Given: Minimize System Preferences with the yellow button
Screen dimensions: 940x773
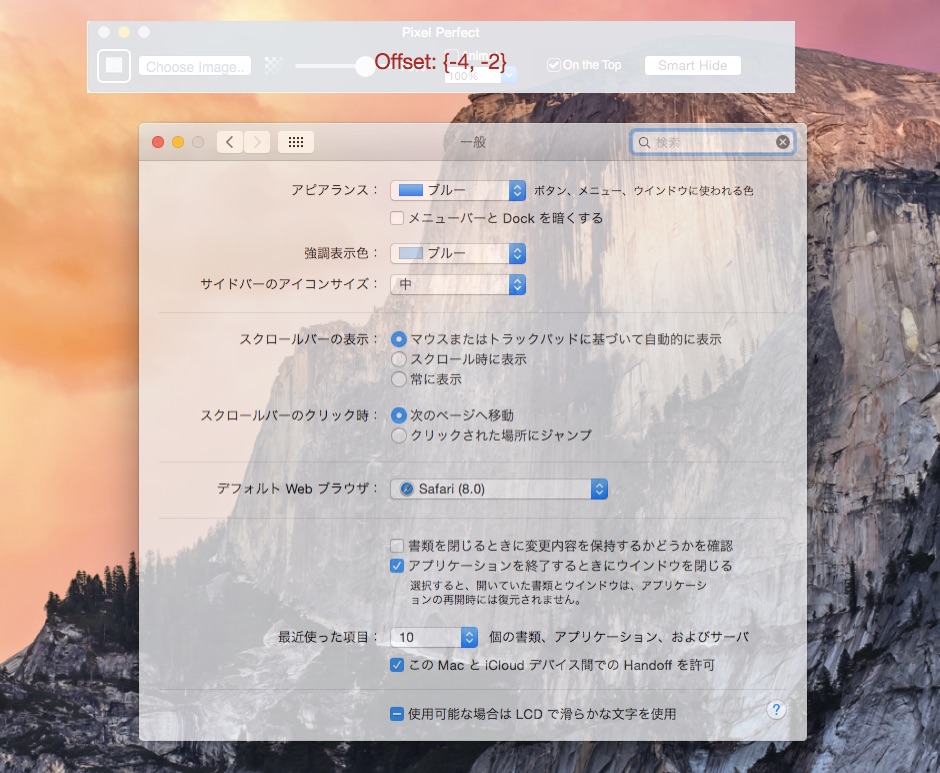Looking at the screenshot, I should tap(178, 142).
